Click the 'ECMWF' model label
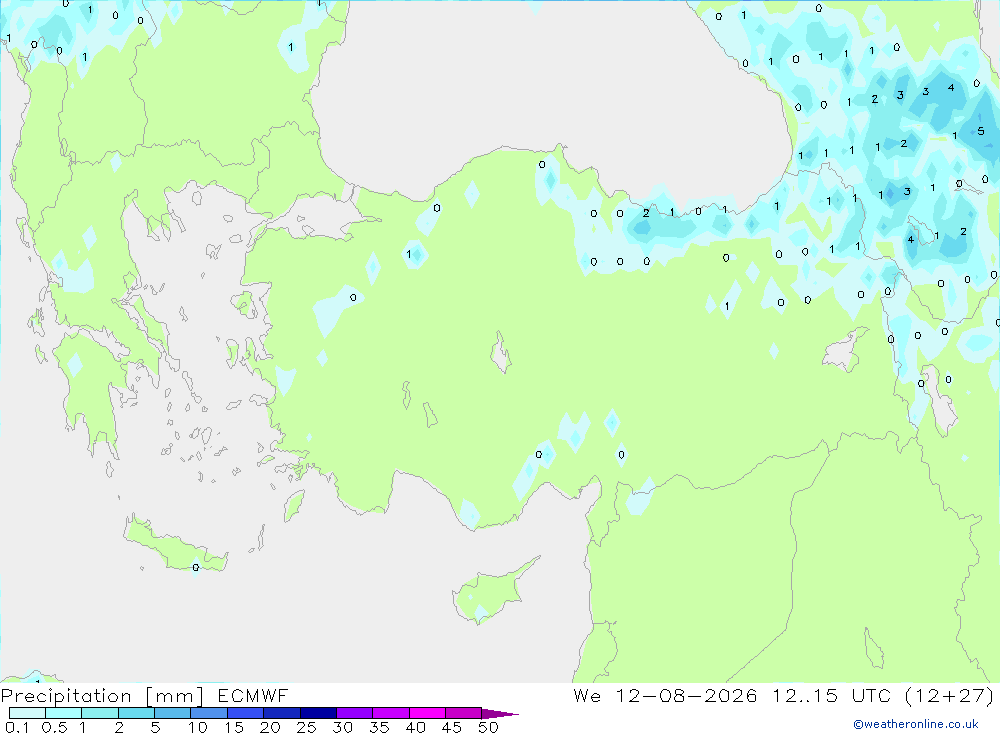Image resolution: width=1000 pixels, height=733 pixels. pyautogui.click(x=253, y=695)
